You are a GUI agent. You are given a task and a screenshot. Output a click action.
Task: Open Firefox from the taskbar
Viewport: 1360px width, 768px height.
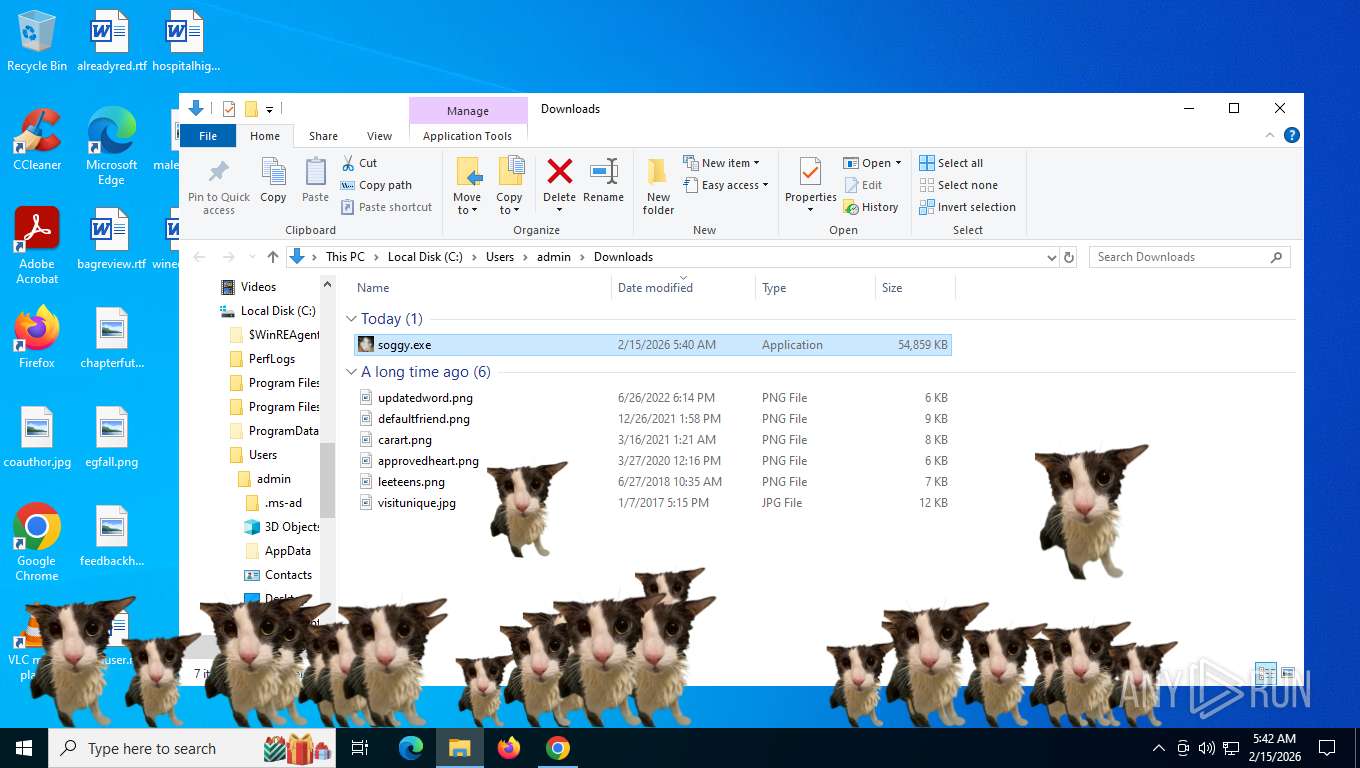pos(509,748)
